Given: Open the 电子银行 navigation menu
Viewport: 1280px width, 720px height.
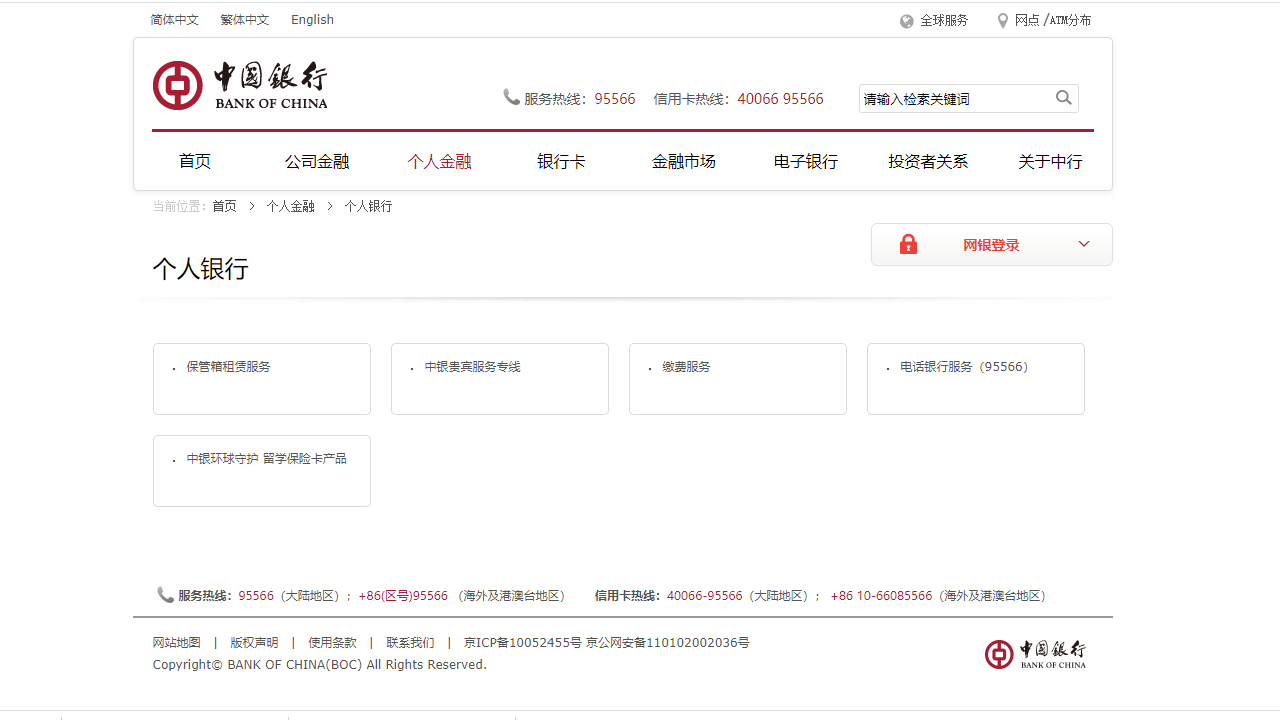Looking at the screenshot, I should point(805,161).
